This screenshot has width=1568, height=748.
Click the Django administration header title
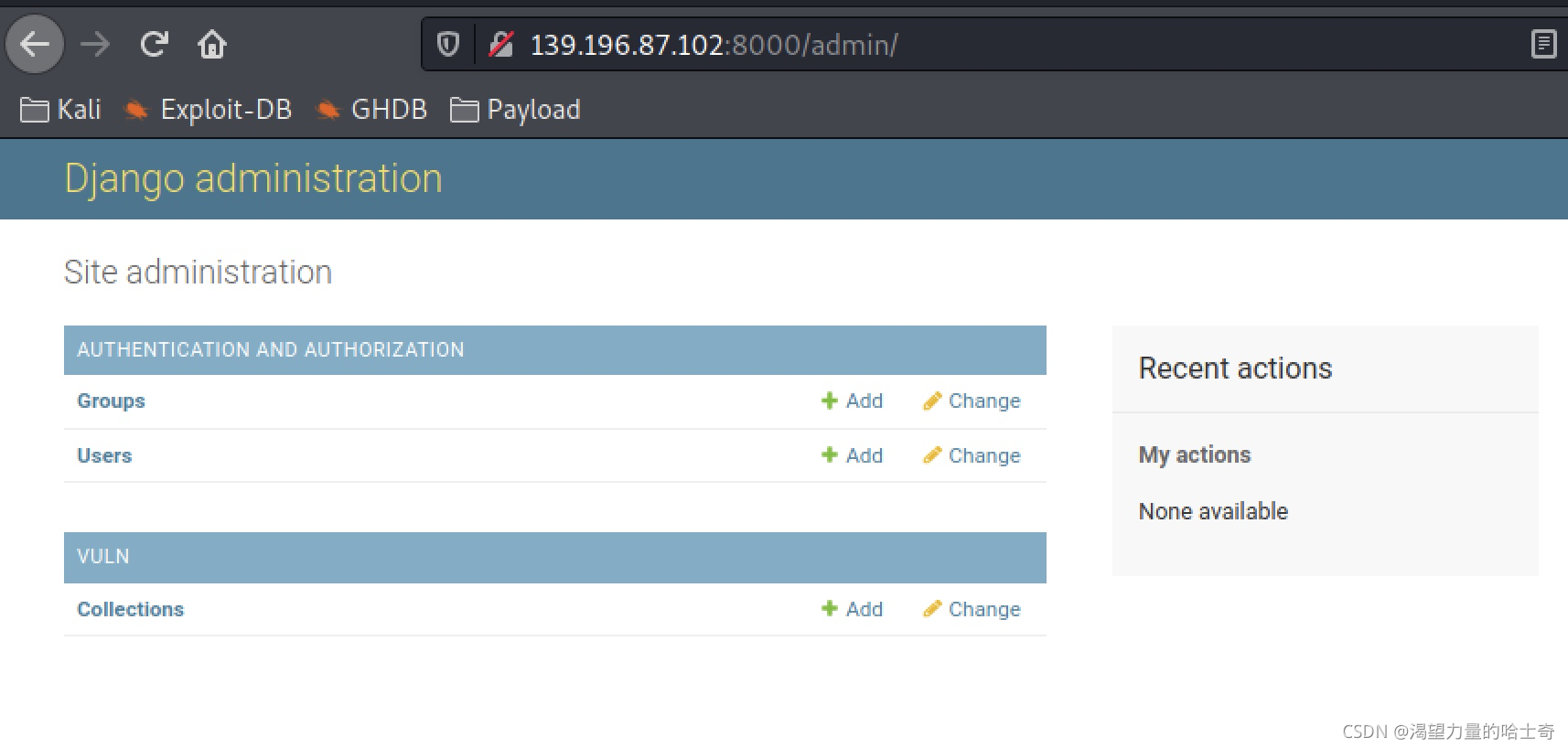[253, 178]
